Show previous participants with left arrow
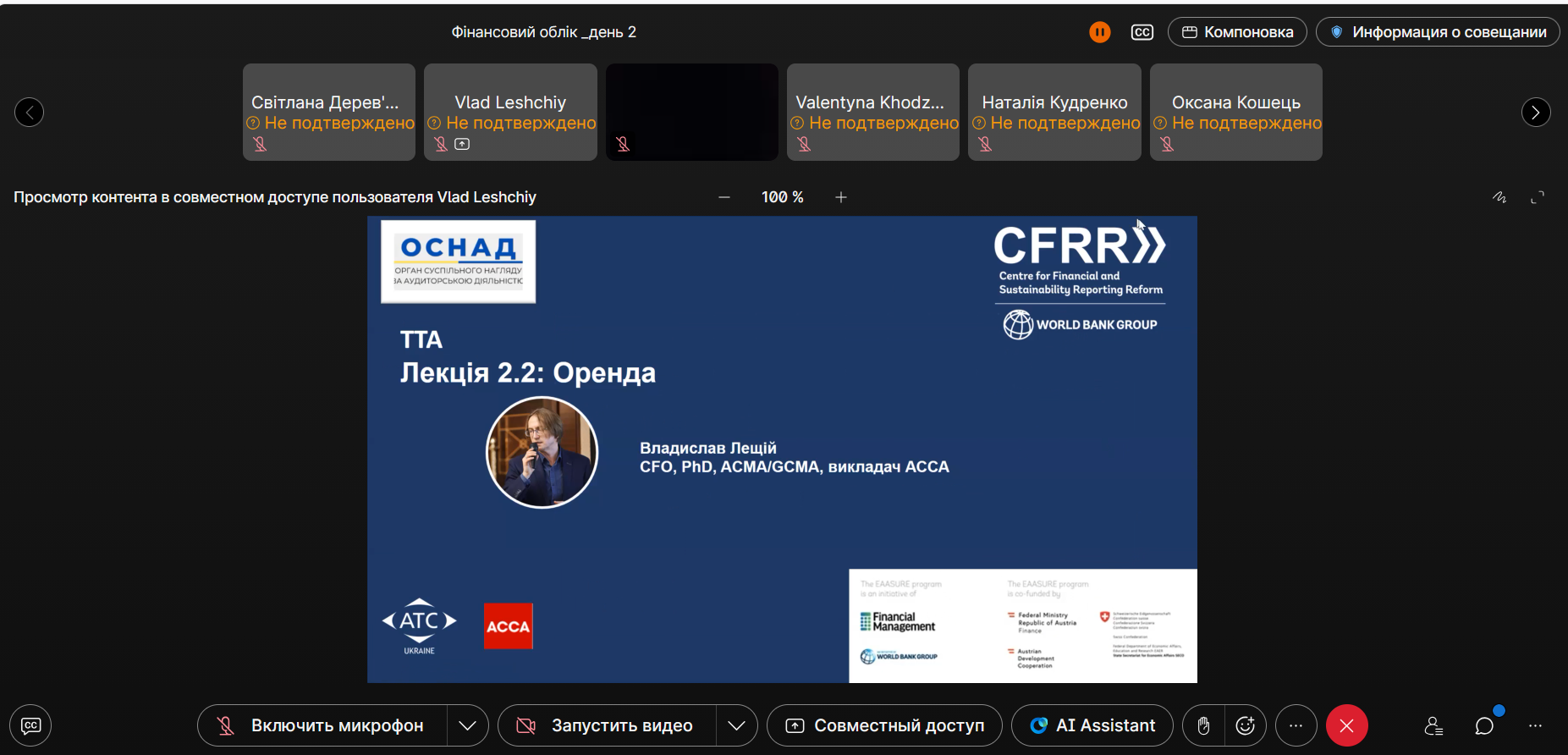Screen dimensions: 1568x755 pyautogui.click(x=30, y=112)
